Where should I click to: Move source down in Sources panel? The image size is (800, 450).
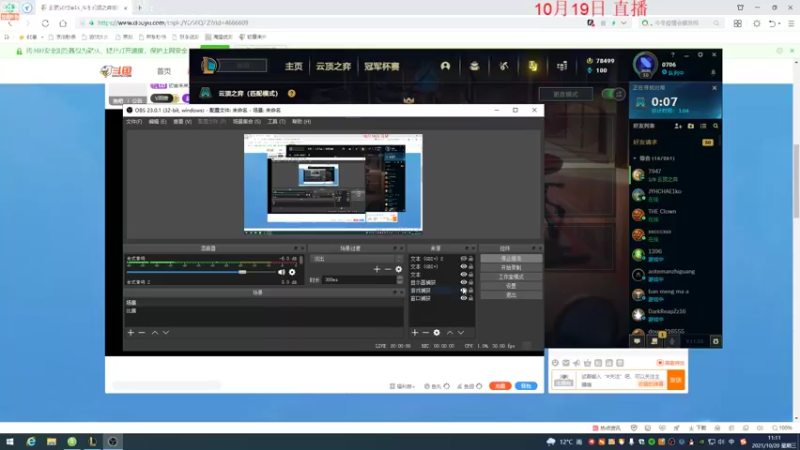click(461, 333)
